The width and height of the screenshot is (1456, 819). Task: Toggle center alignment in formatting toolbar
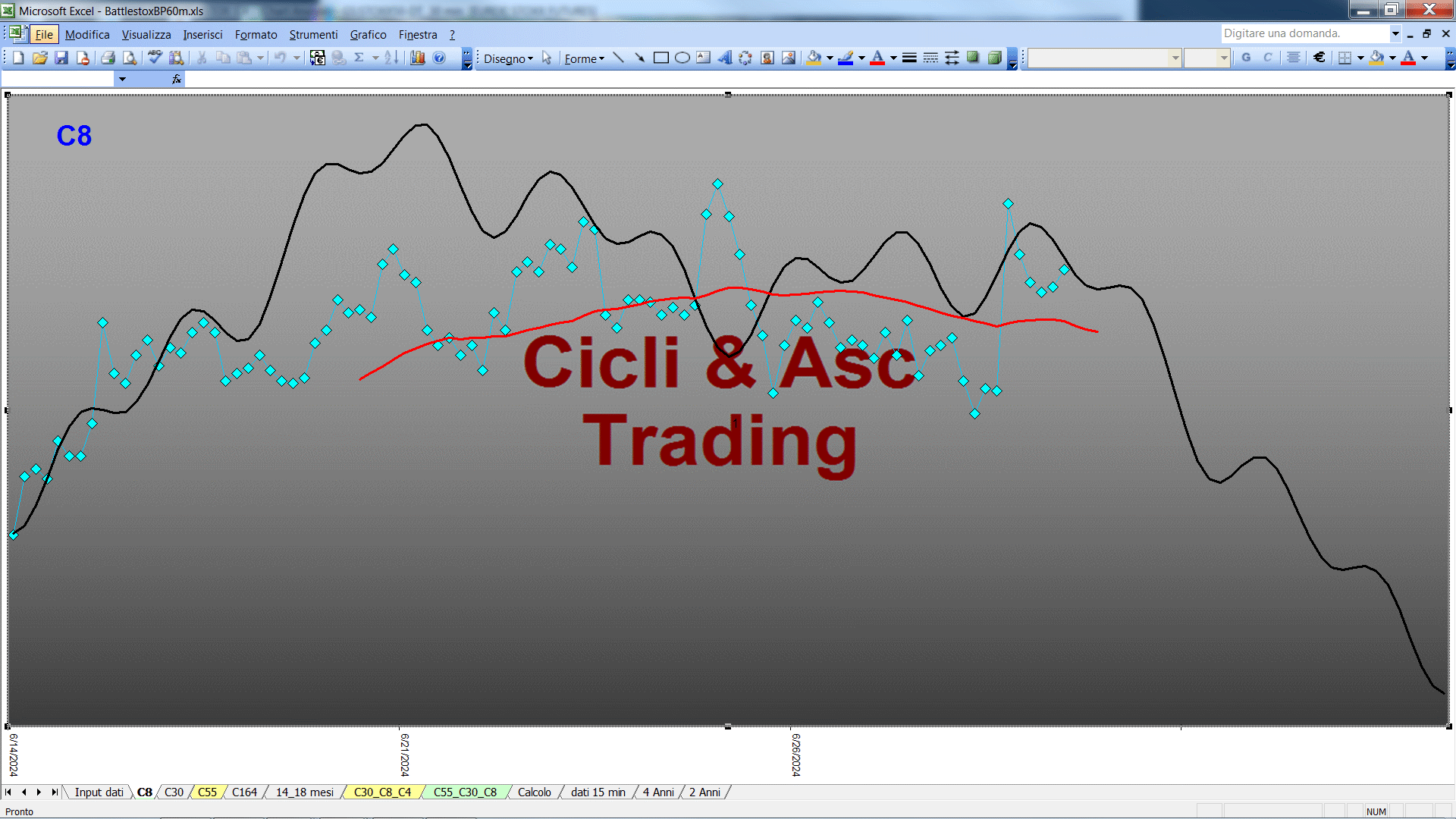pyautogui.click(x=1294, y=58)
